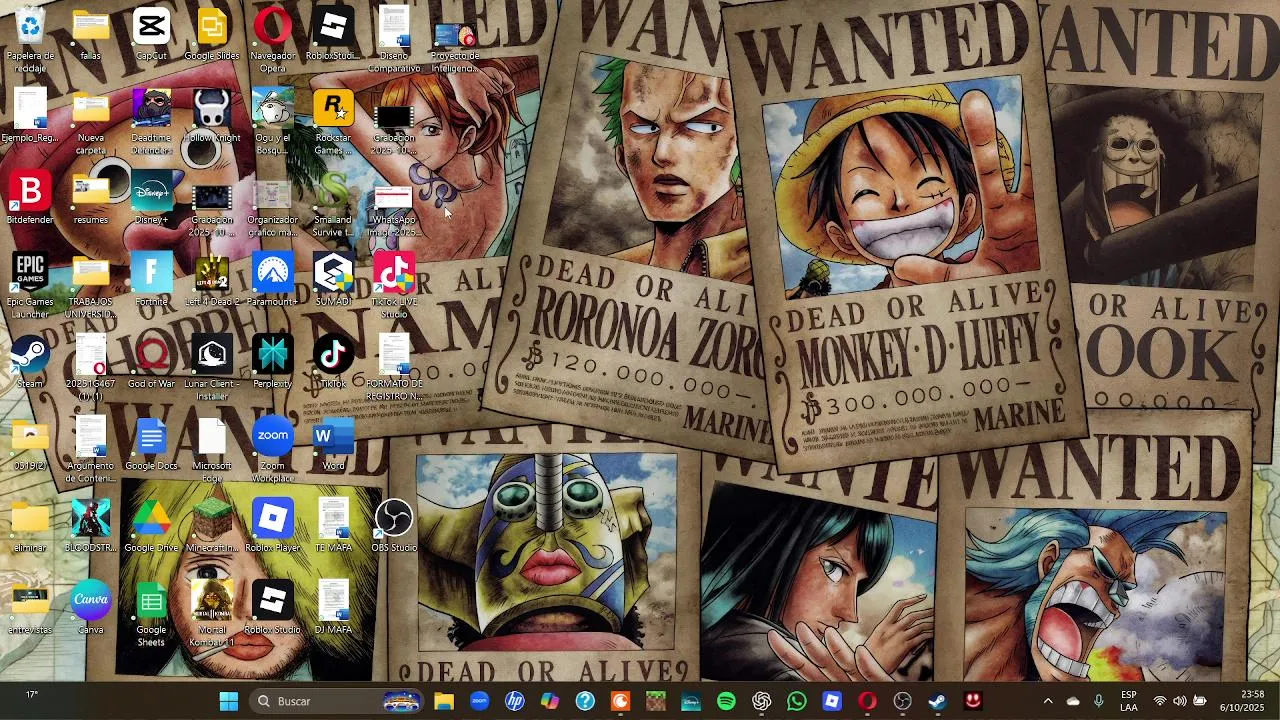This screenshot has width=1280, height=720.
Task: Open Epic Games Launcher desktop shortcut
Action: click(x=30, y=285)
